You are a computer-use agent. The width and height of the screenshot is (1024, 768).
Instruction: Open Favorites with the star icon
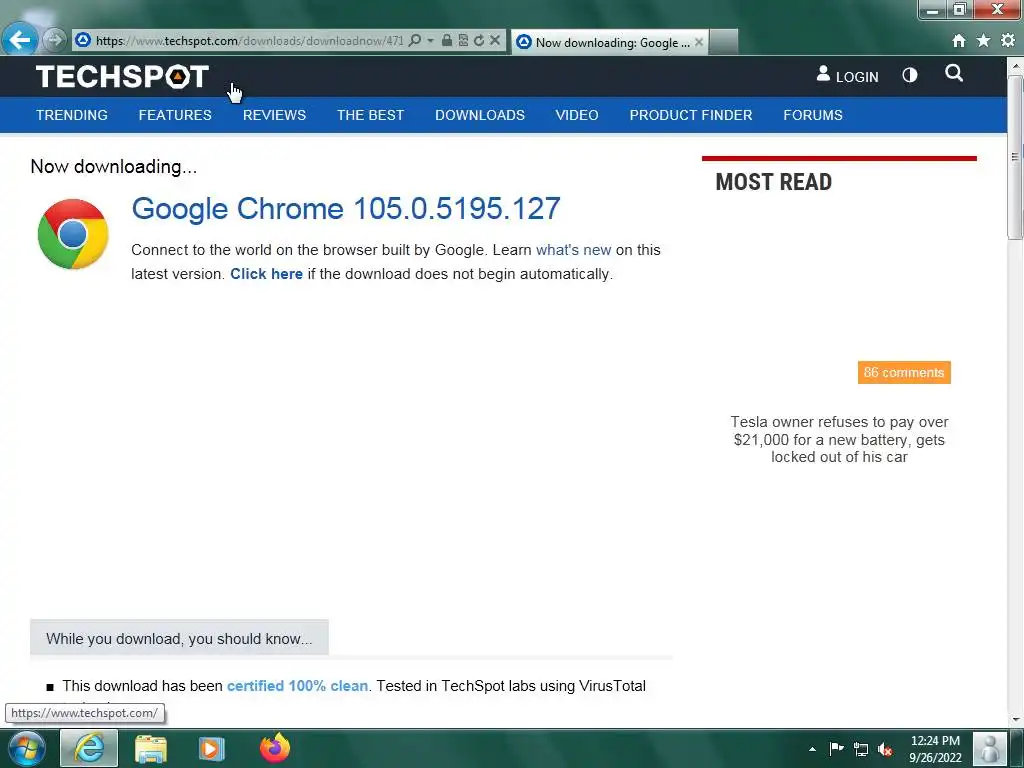983,40
